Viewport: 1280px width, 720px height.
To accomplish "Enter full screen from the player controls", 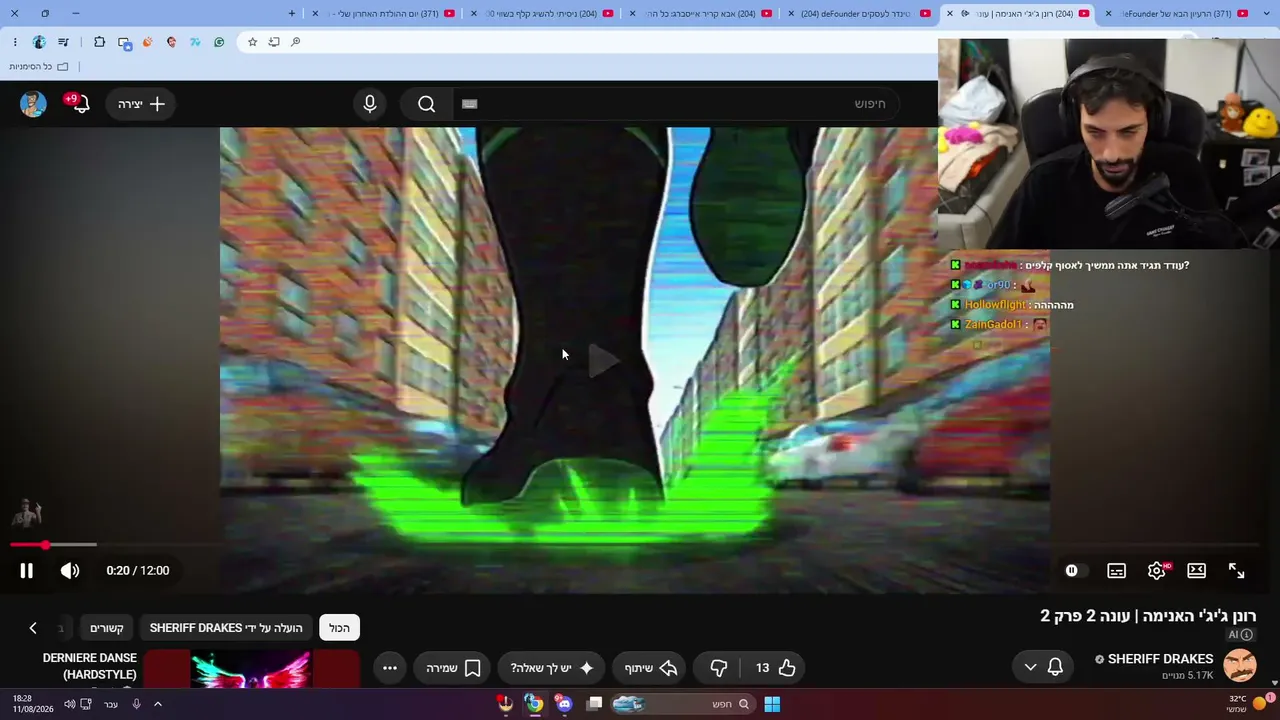I will (1237, 571).
